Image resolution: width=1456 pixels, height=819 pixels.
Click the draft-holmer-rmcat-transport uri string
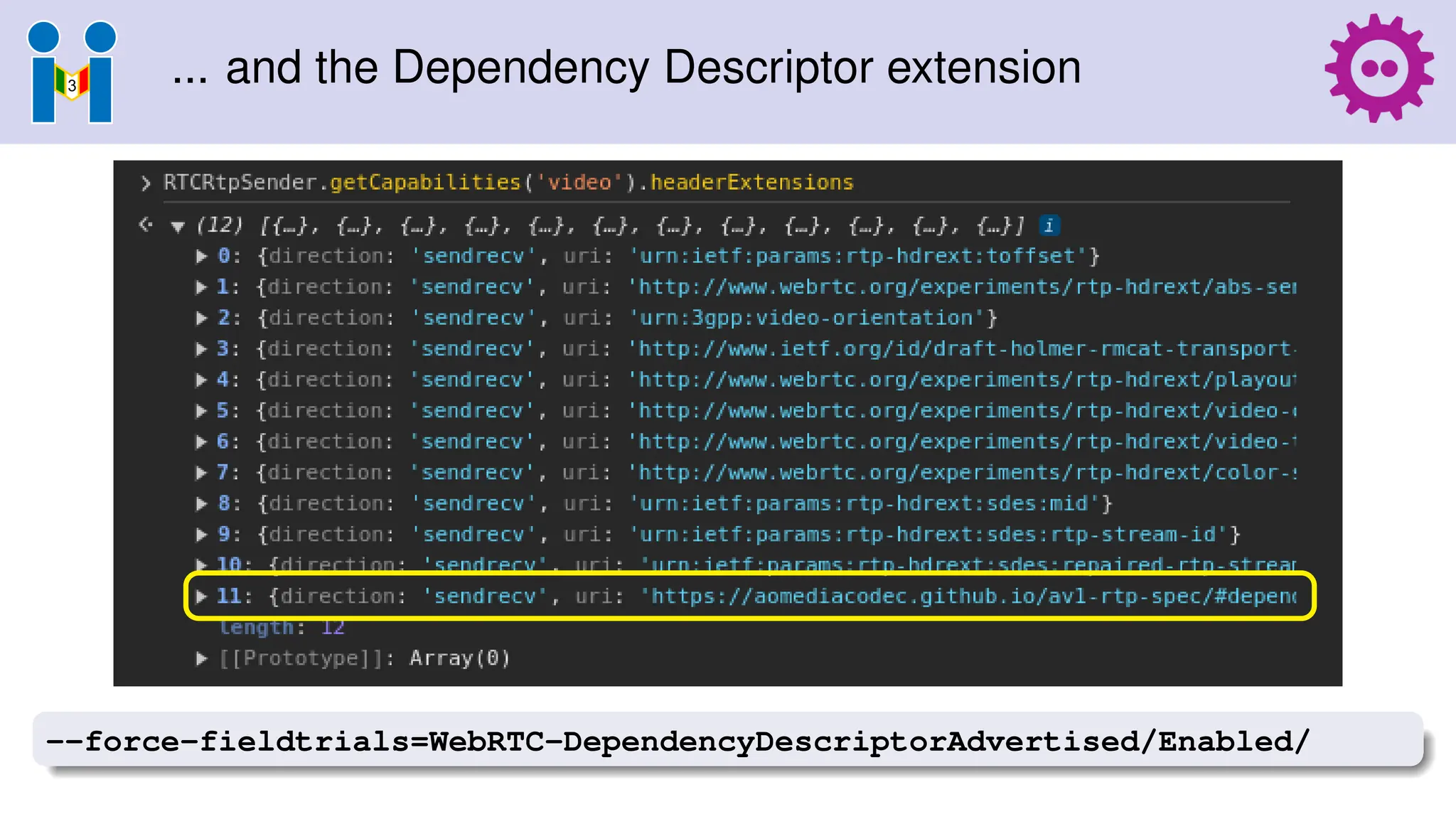pyautogui.click(x=963, y=349)
